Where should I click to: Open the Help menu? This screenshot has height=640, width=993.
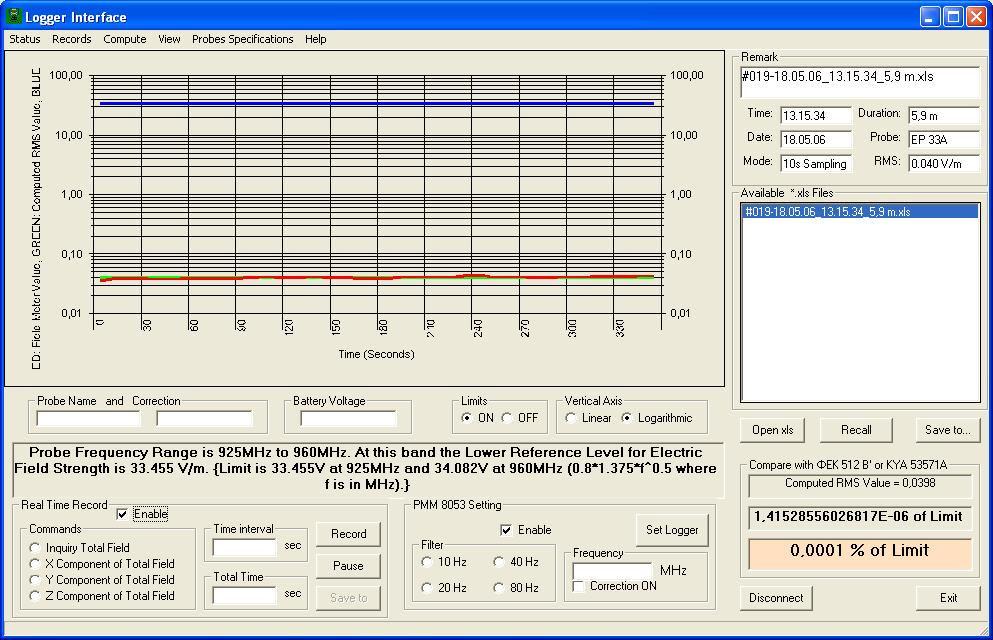315,39
